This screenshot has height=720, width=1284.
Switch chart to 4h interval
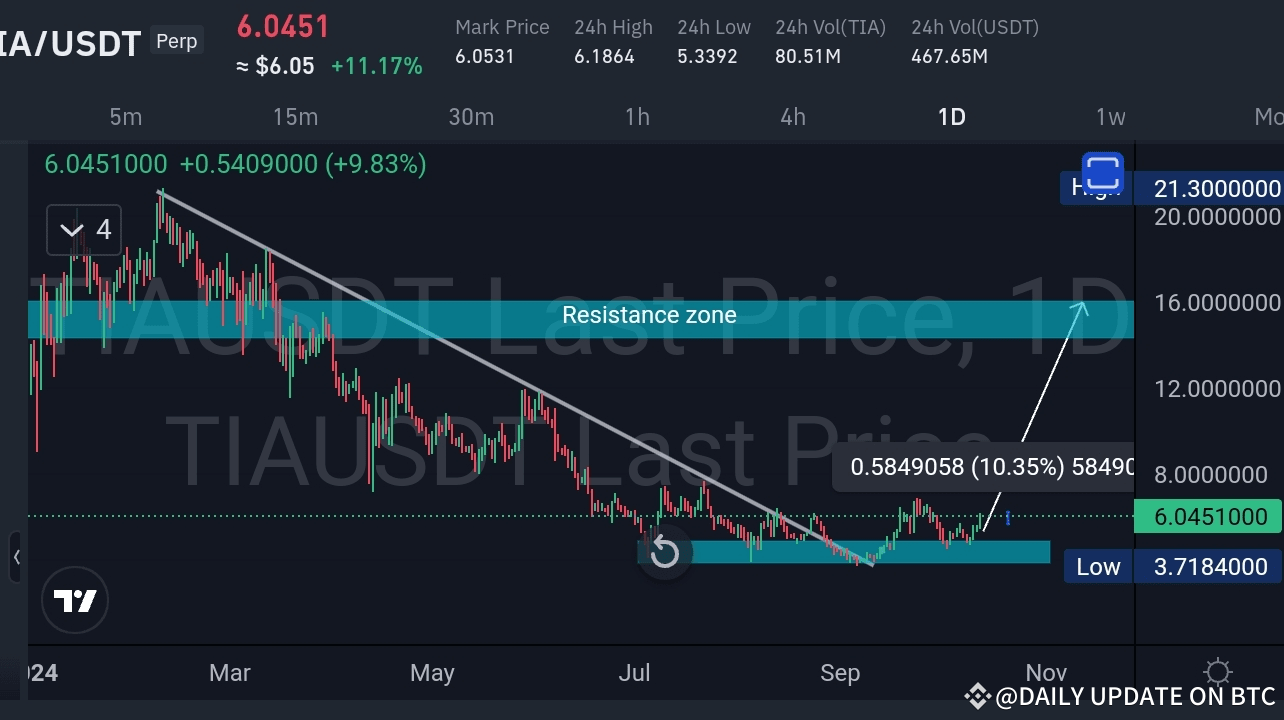793,117
